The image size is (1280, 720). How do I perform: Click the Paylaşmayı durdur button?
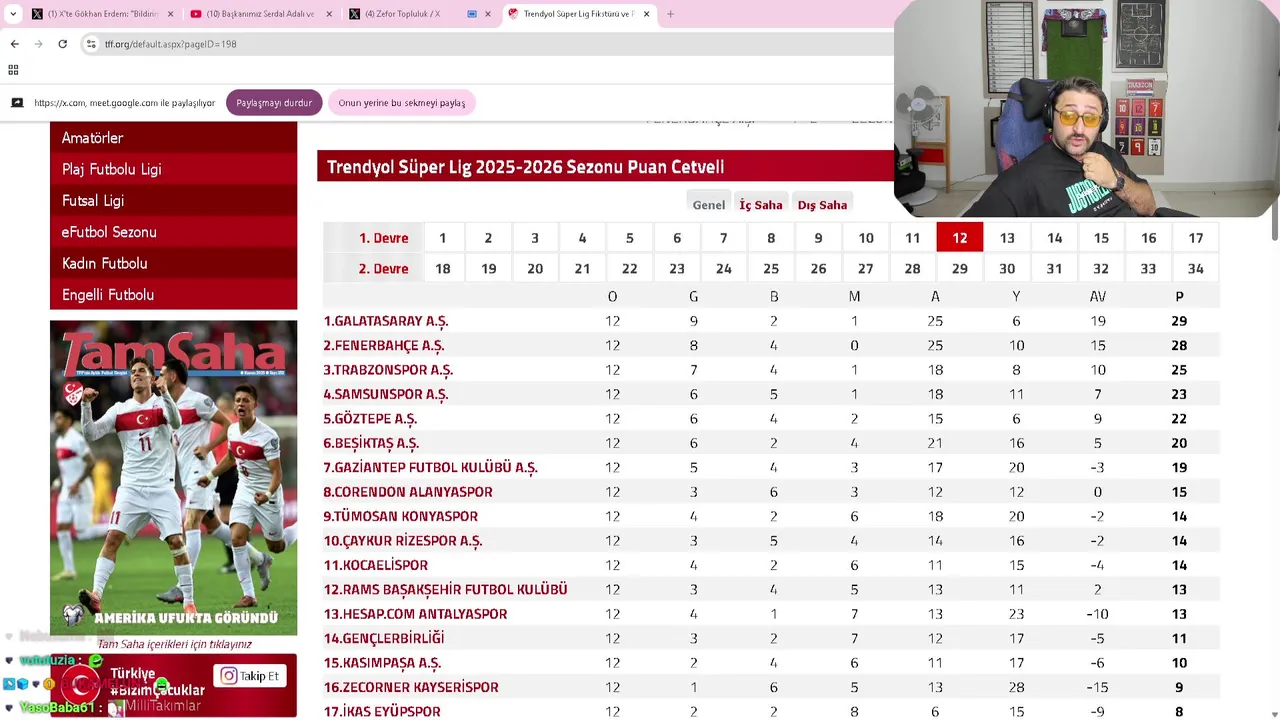pyautogui.click(x=274, y=103)
